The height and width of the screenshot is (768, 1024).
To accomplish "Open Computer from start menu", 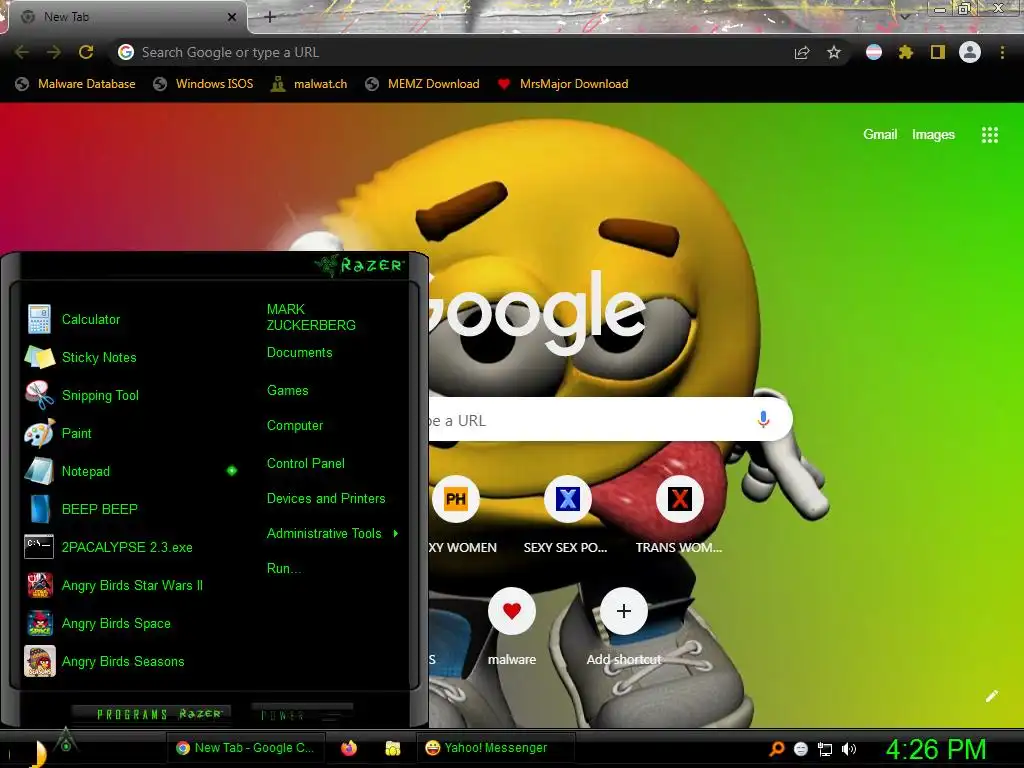I will click(x=295, y=426).
